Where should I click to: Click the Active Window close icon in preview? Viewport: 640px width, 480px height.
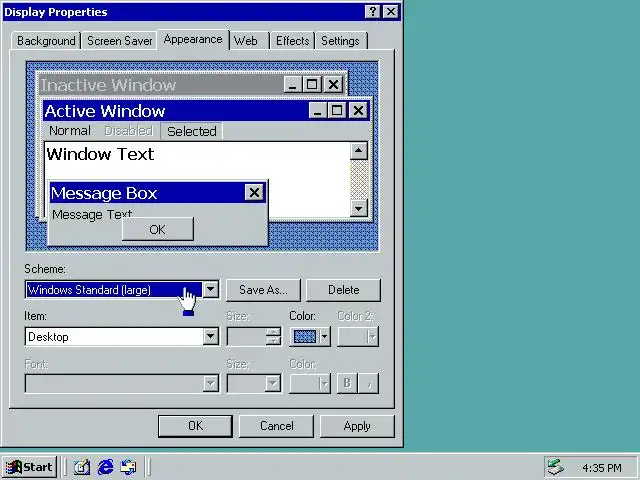coord(358,110)
